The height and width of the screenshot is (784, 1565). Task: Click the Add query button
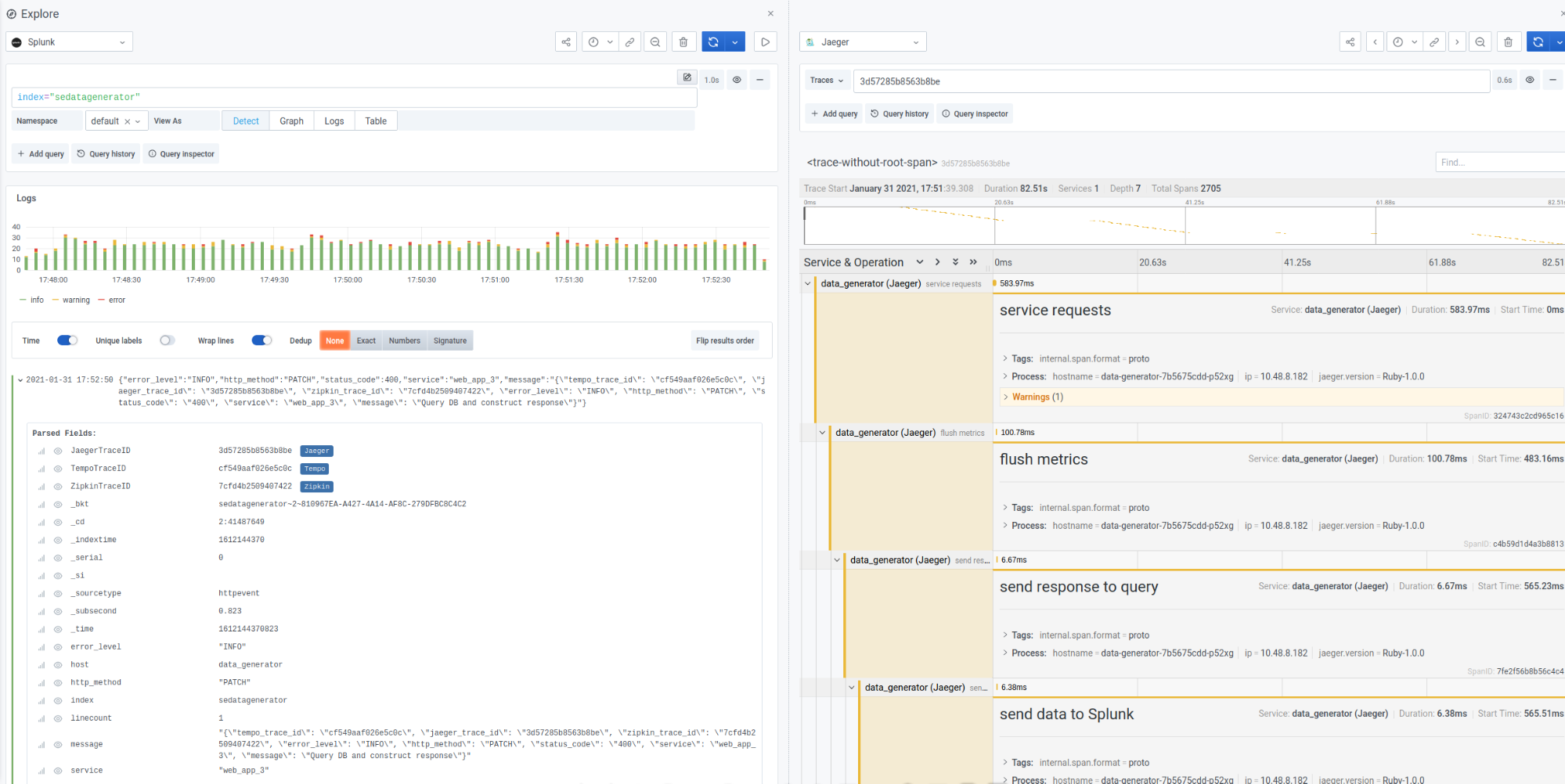coord(40,153)
